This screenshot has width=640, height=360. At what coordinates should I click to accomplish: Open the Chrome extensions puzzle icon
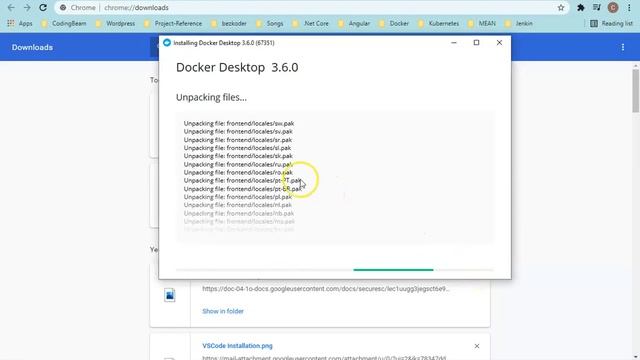[x=581, y=8]
